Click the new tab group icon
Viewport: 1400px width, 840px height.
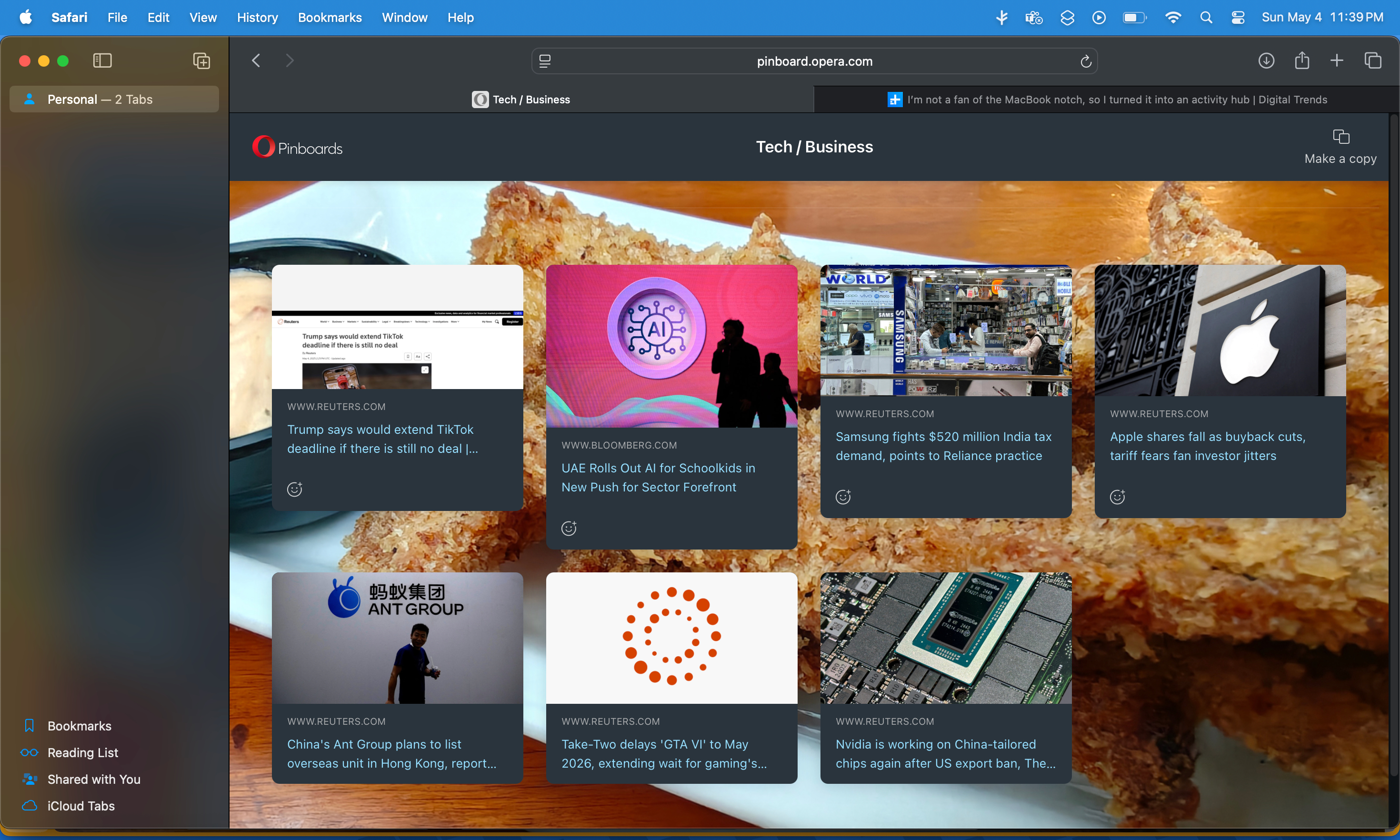[201, 60]
